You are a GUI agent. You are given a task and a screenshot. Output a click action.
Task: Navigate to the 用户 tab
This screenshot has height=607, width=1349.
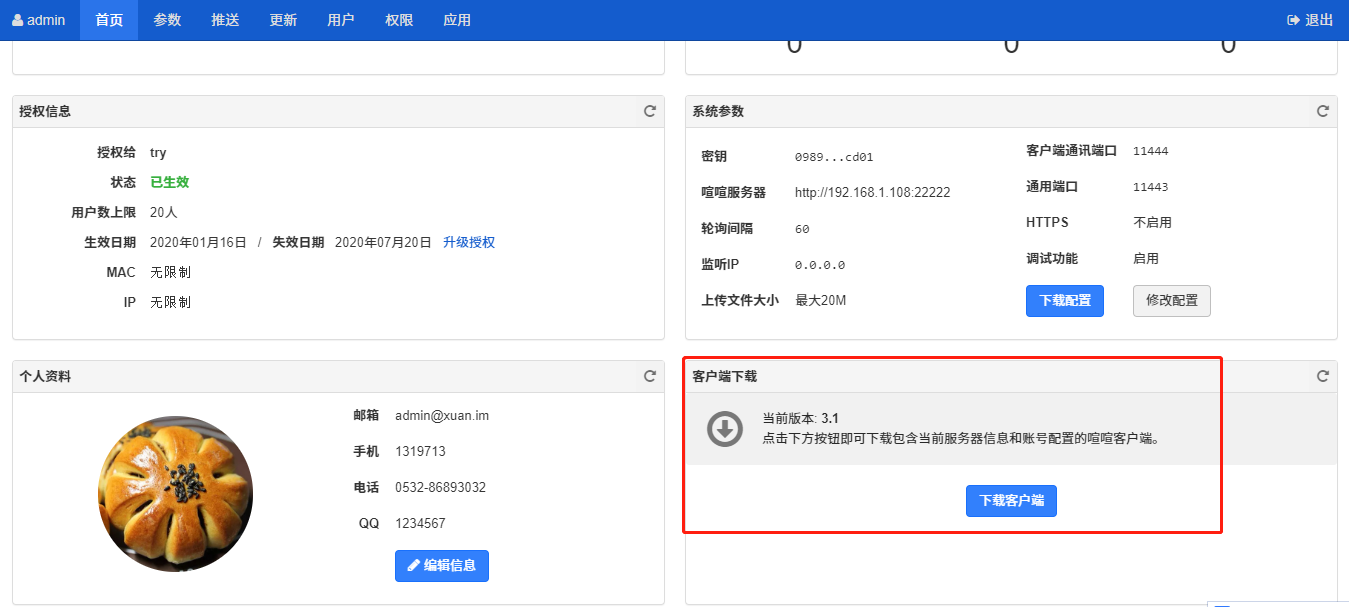pos(341,20)
